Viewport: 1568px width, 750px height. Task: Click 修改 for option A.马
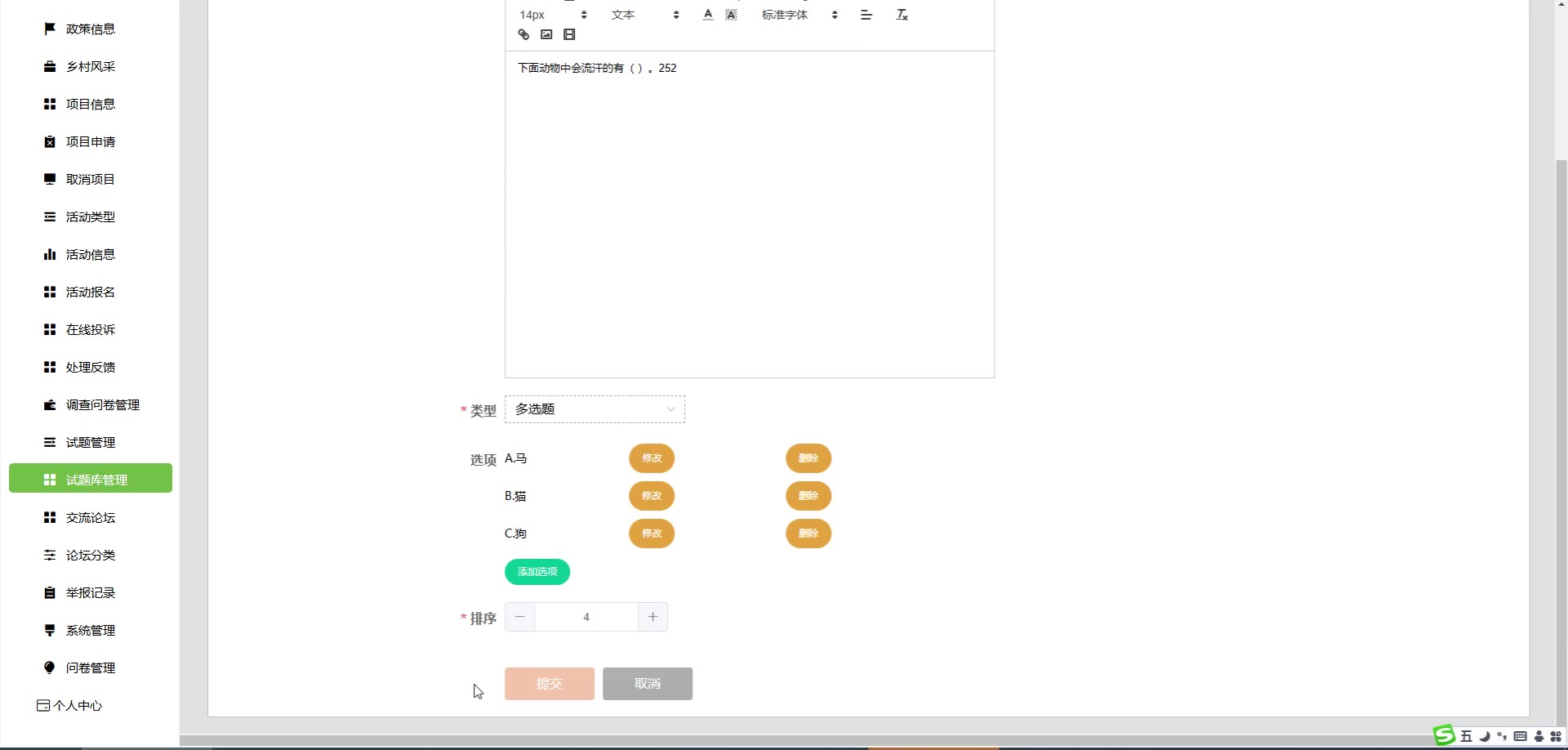click(x=652, y=458)
